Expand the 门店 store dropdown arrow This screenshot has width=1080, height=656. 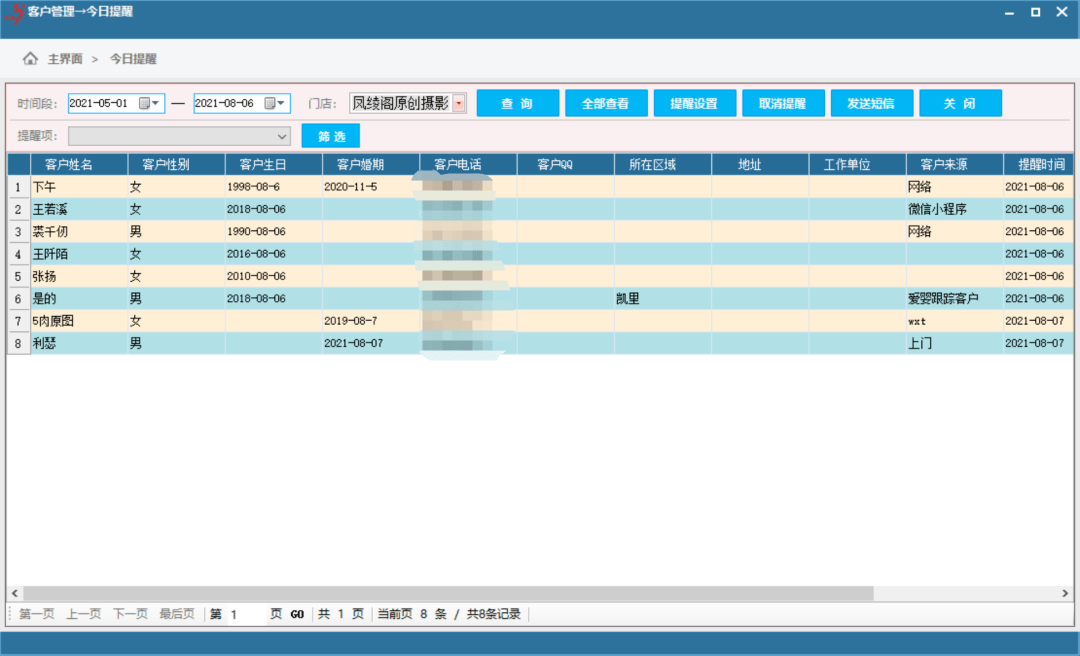(459, 103)
